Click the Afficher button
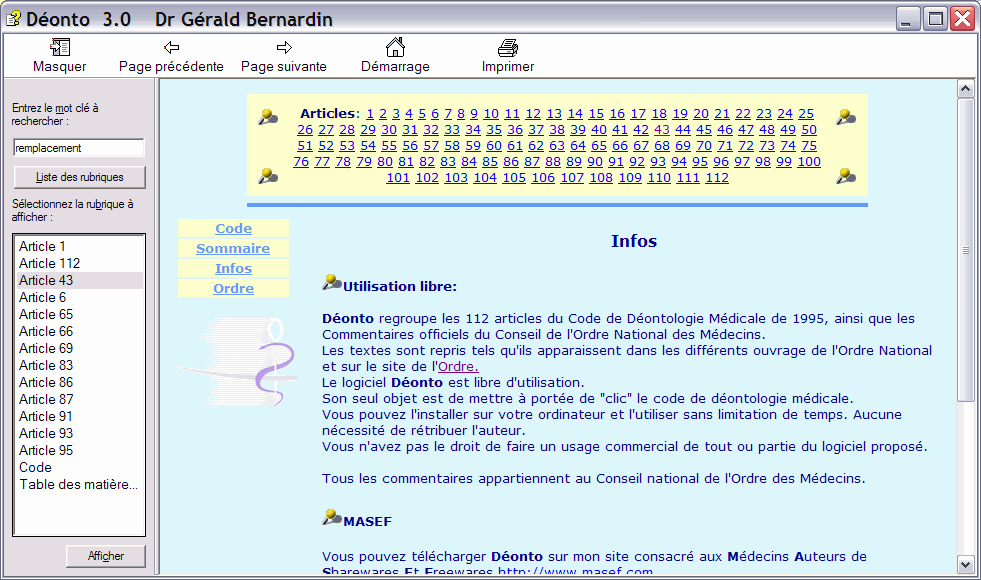This screenshot has width=981, height=580. (106, 556)
